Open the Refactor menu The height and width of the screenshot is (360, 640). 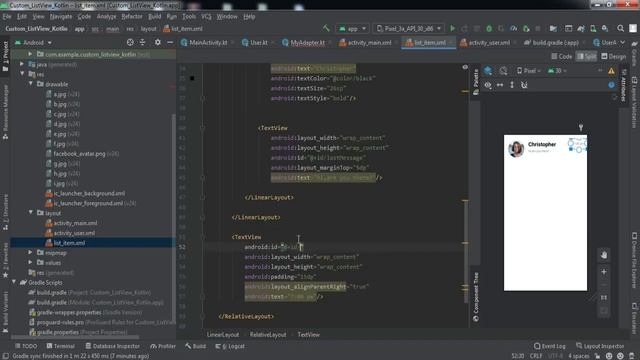click(x=131, y=16)
